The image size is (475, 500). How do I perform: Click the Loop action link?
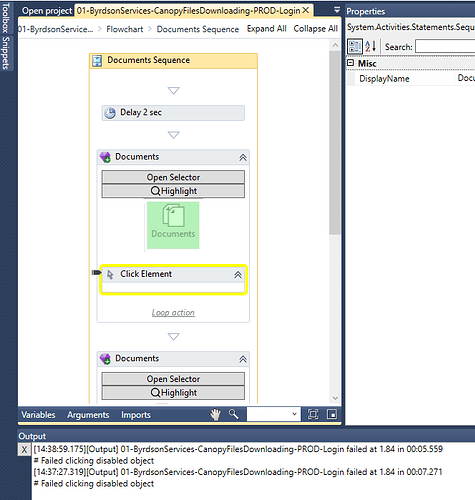click(x=173, y=313)
